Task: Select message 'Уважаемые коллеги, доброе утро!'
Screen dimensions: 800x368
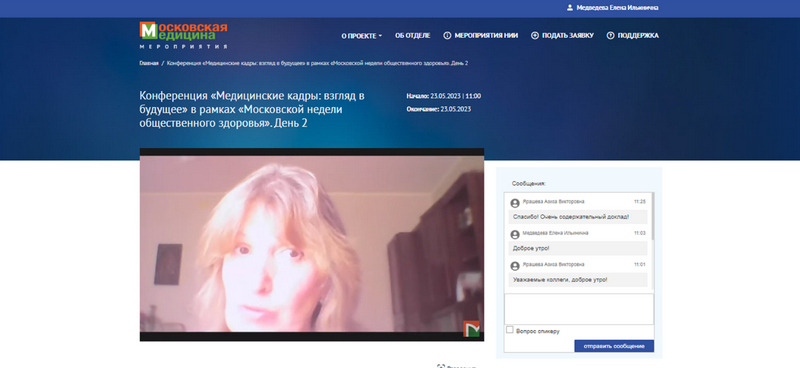Action: (578, 280)
